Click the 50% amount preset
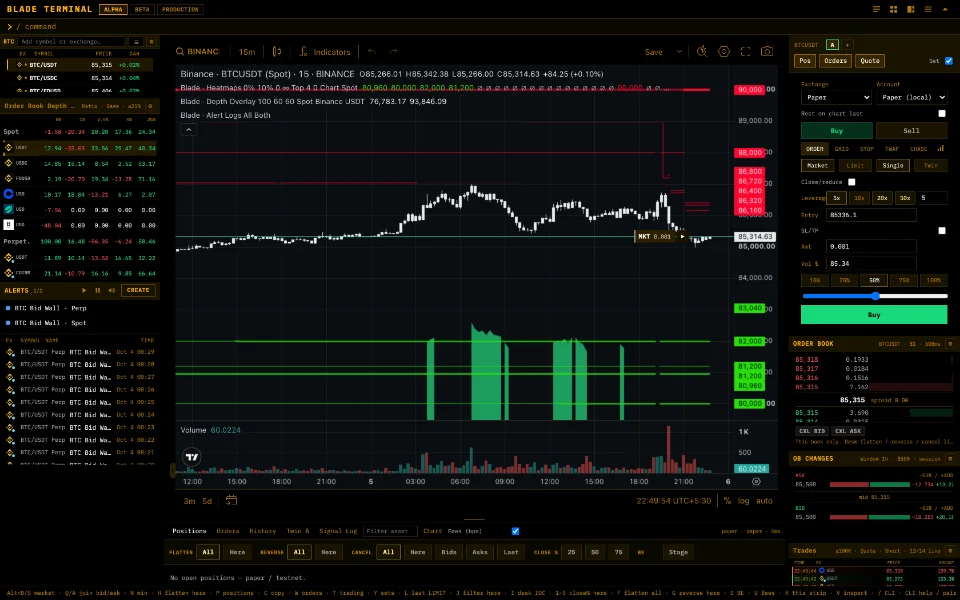The width and height of the screenshot is (960, 600). tap(874, 280)
